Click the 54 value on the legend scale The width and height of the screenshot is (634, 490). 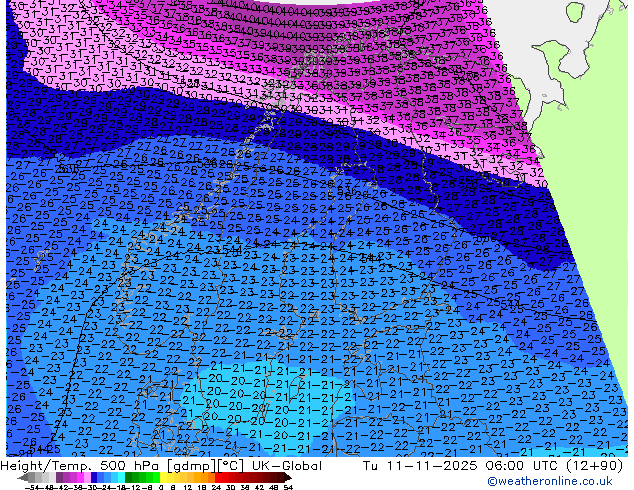click(288, 486)
